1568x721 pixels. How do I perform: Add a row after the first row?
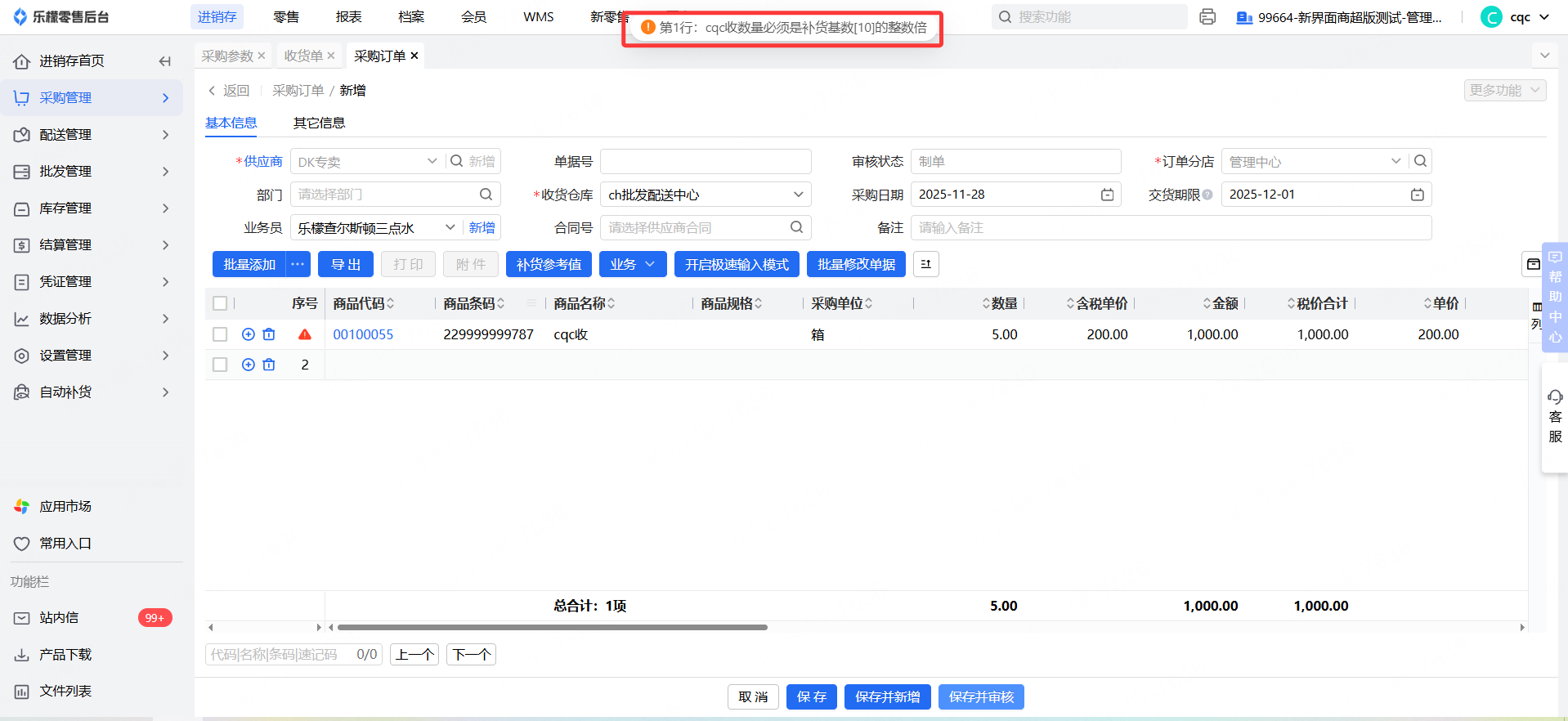[249, 334]
